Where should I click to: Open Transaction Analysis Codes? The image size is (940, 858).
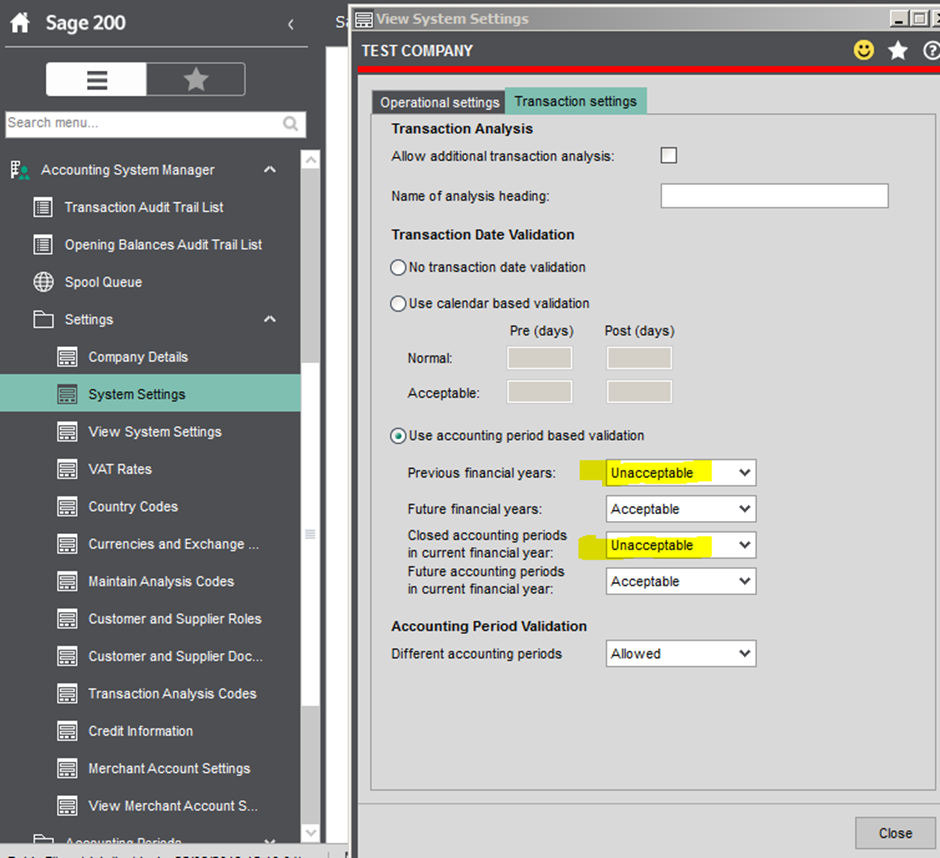[x=173, y=694]
